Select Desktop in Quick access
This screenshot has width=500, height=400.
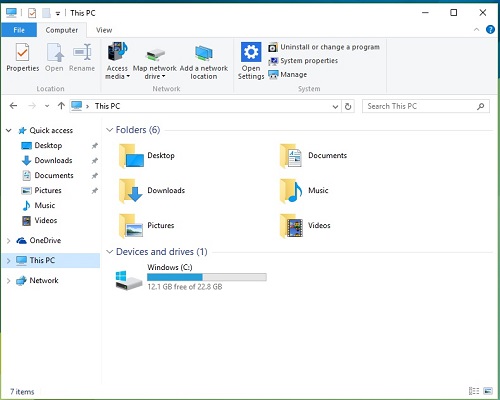[x=48, y=145]
